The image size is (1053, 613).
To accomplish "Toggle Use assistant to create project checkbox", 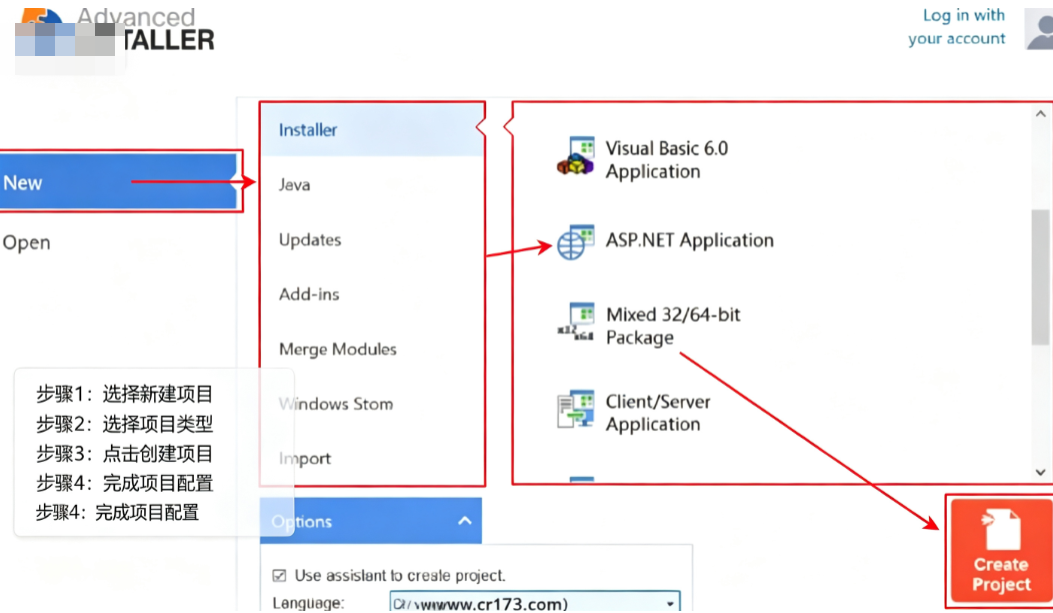I will click(x=279, y=575).
